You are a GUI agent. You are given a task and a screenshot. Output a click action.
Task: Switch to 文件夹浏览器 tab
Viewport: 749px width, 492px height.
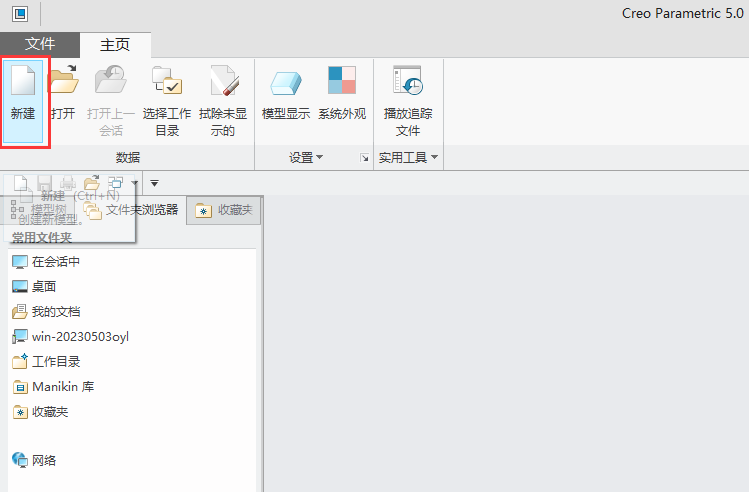pyautogui.click(x=131, y=210)
